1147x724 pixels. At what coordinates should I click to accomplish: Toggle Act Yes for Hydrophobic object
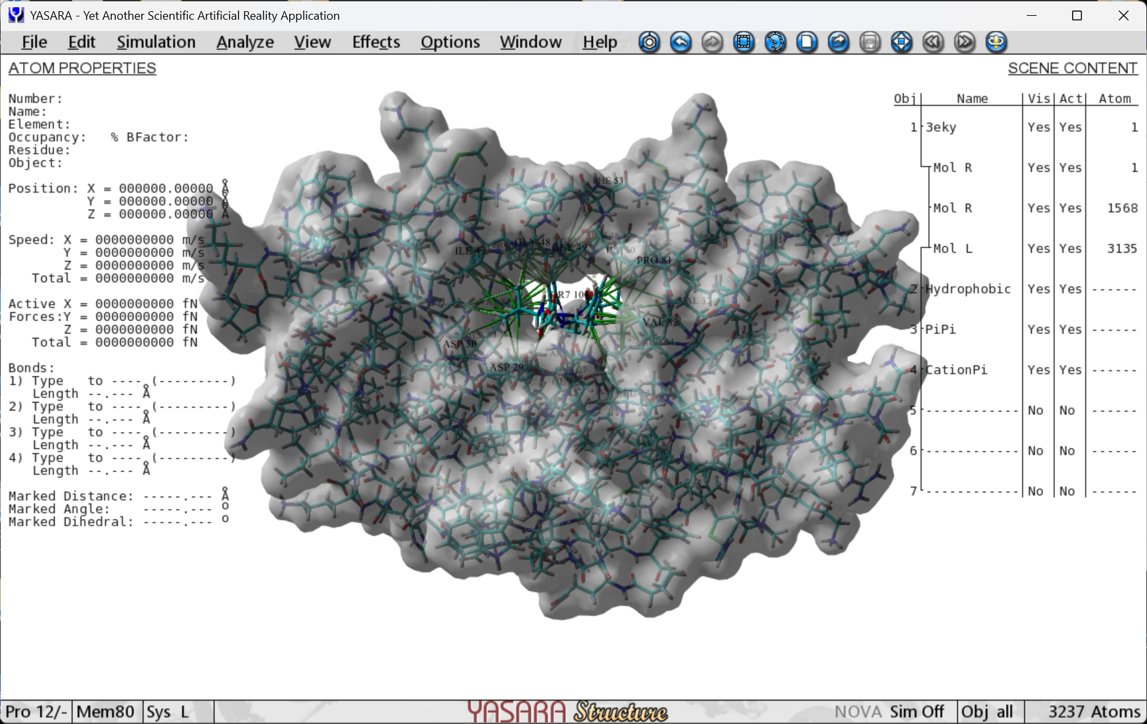(x=1070, y=289)
